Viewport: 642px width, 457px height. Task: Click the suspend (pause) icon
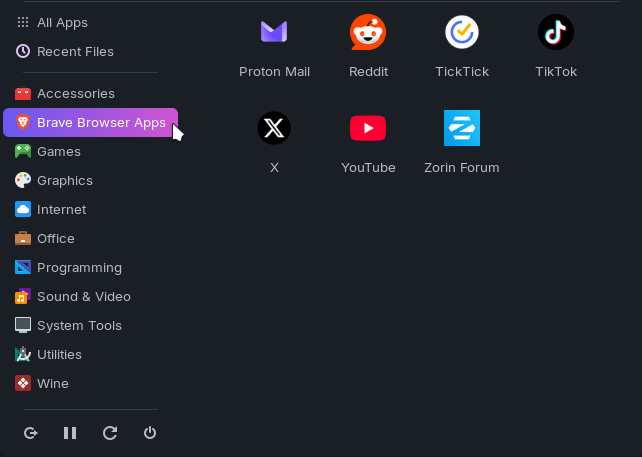coord(70,433)
